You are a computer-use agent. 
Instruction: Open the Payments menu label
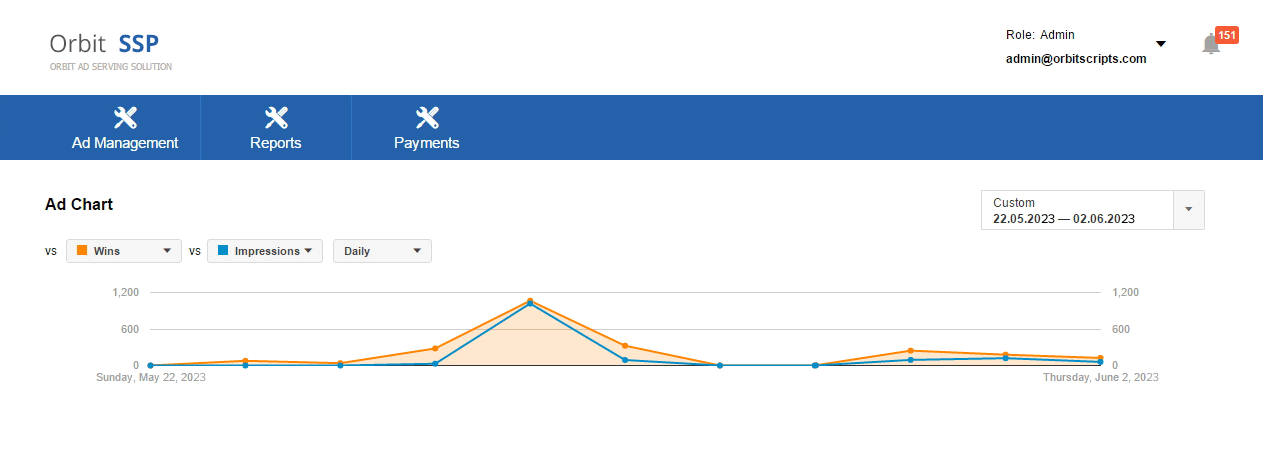click(427, 143)
